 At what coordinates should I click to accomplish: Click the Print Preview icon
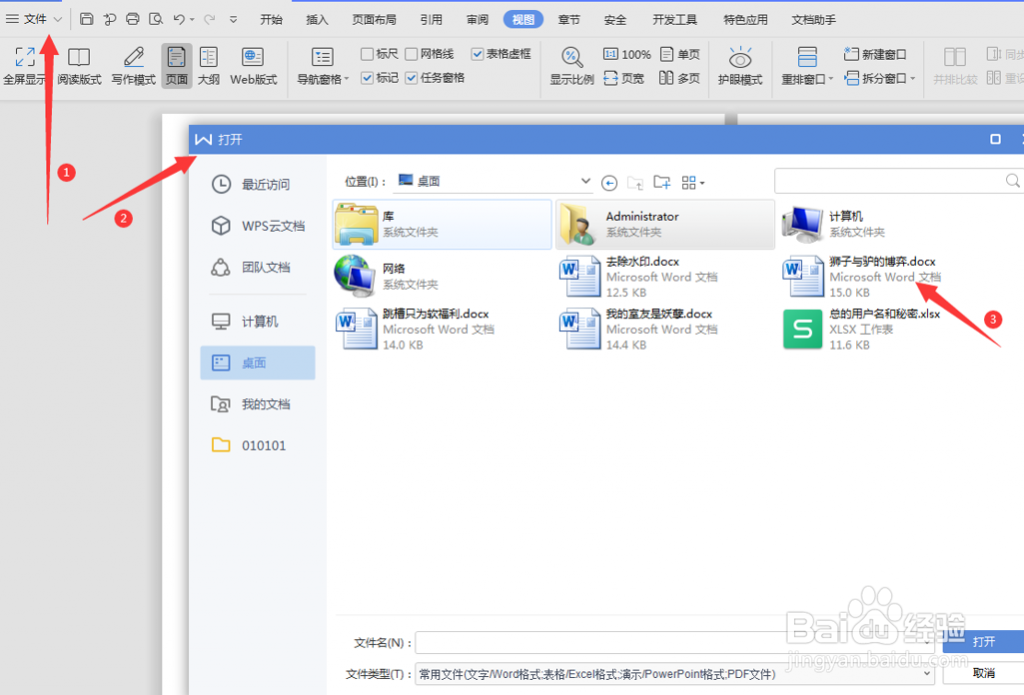tap(155, 19)
